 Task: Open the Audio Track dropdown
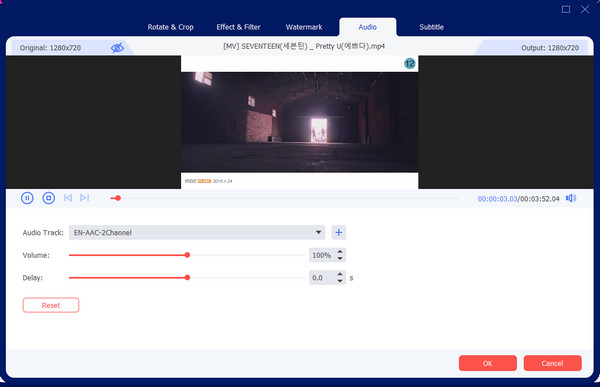click(197, 232)
